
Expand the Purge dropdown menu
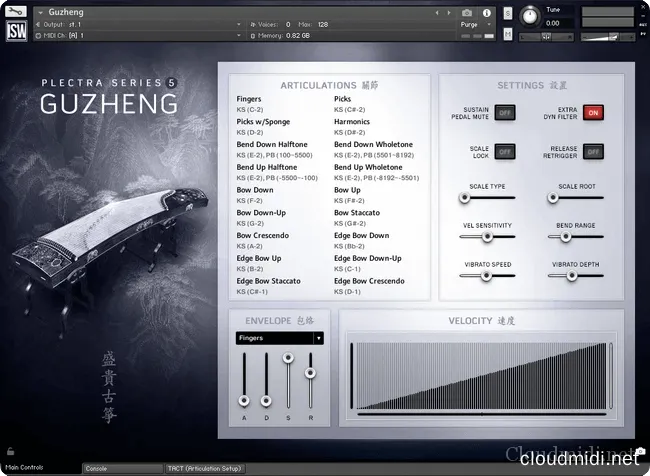point(471,24)
